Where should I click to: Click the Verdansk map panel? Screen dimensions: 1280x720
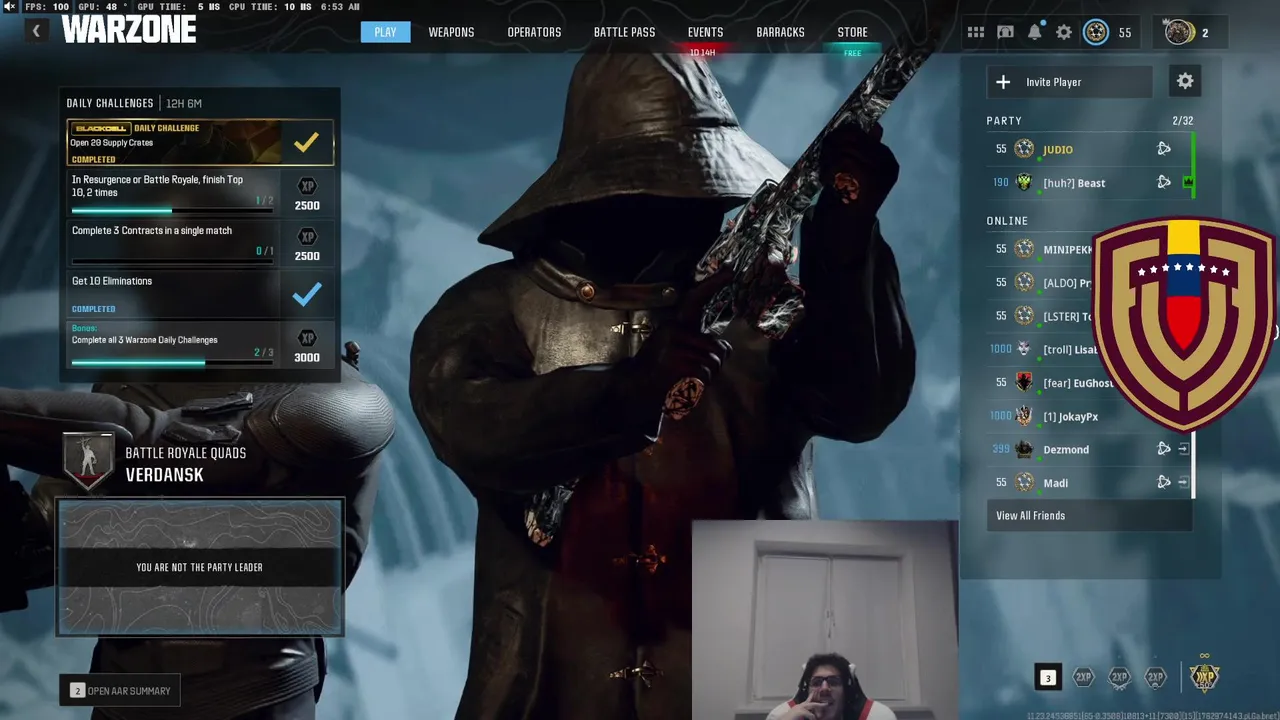200,567
